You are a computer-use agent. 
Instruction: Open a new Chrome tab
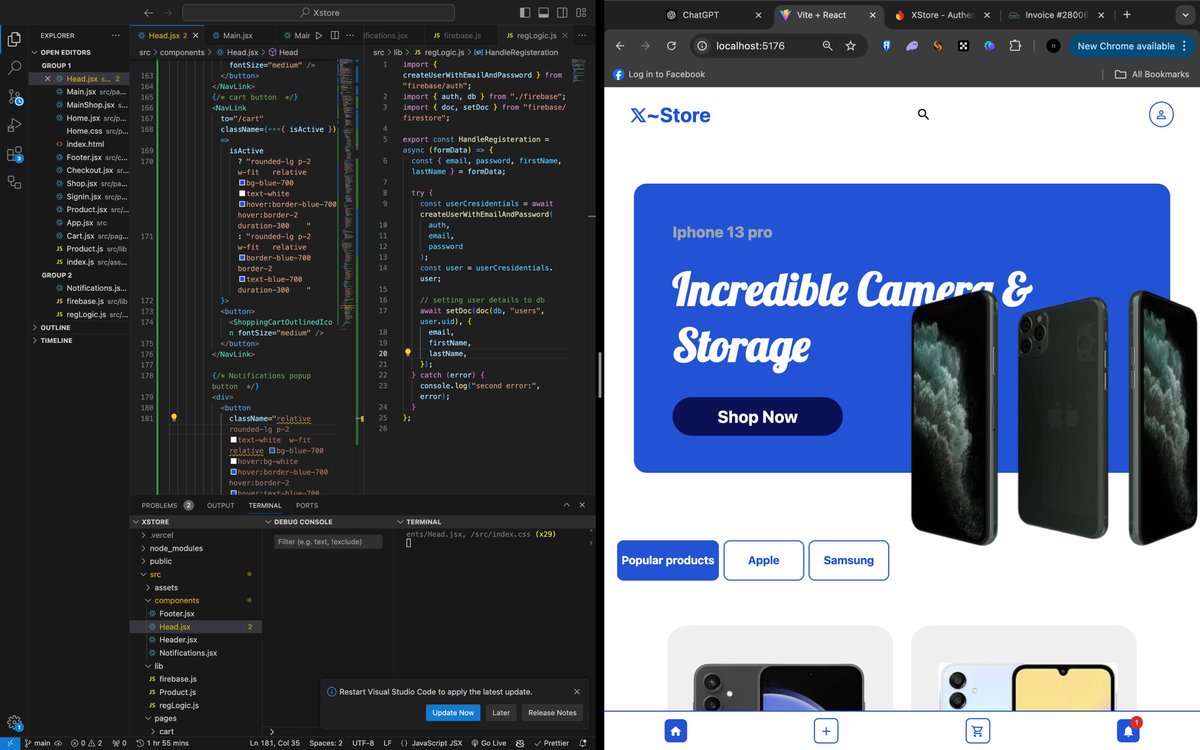pos(1127,15)
